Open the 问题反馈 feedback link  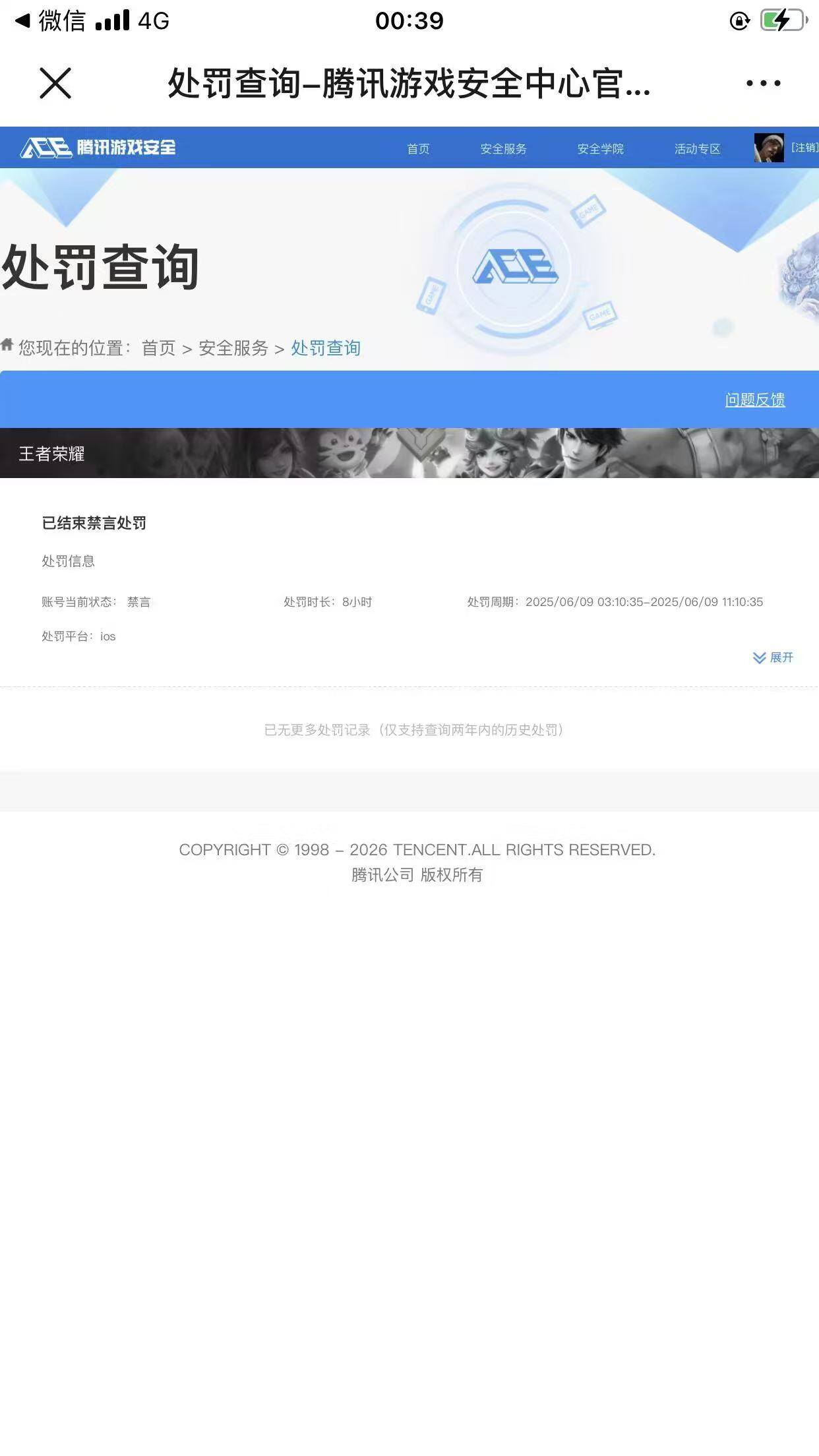[x=755, y=400]
